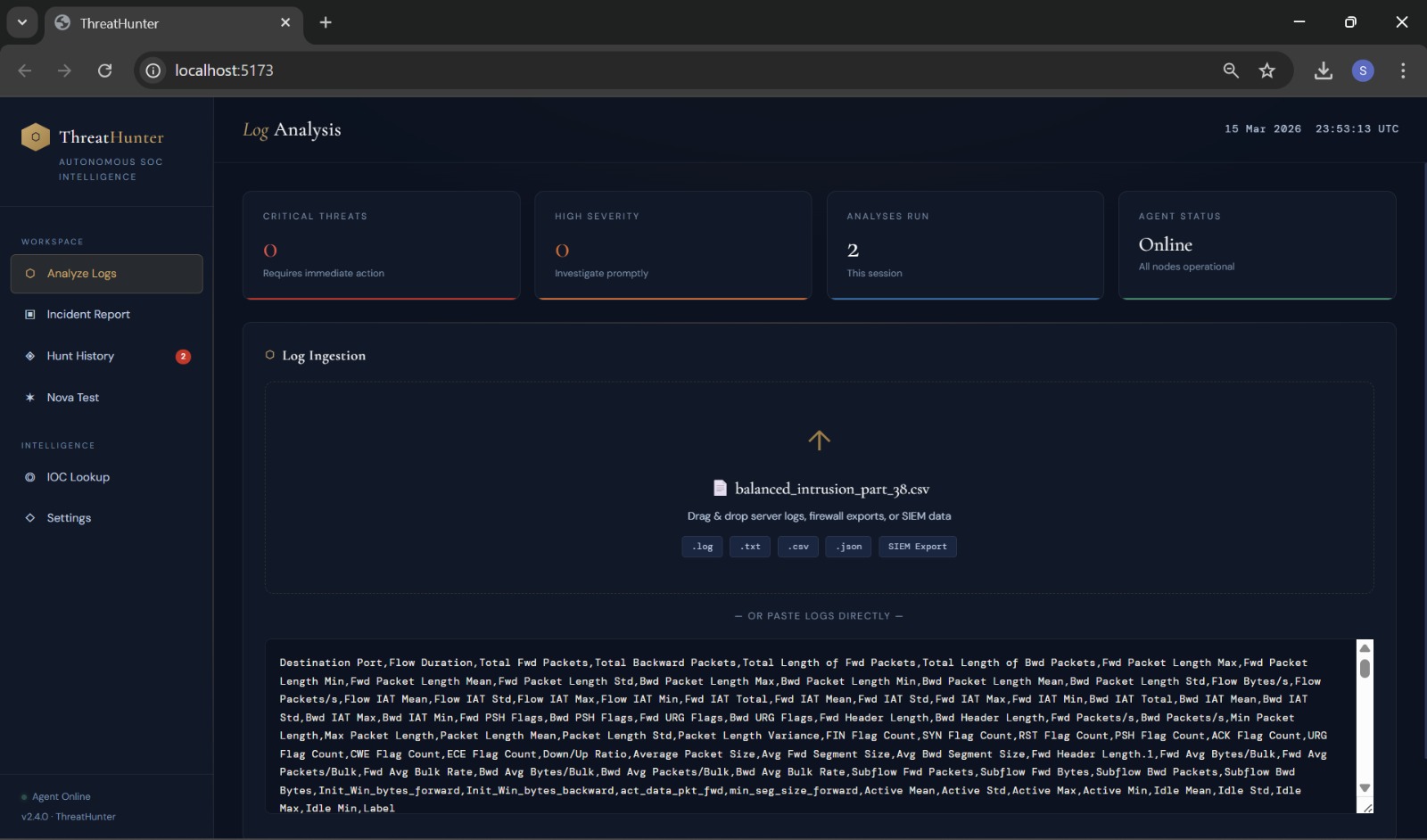This screenshot has width=1427, height=840.
Task: Click the .csv file type chip
Action: (x=798, y=547)
